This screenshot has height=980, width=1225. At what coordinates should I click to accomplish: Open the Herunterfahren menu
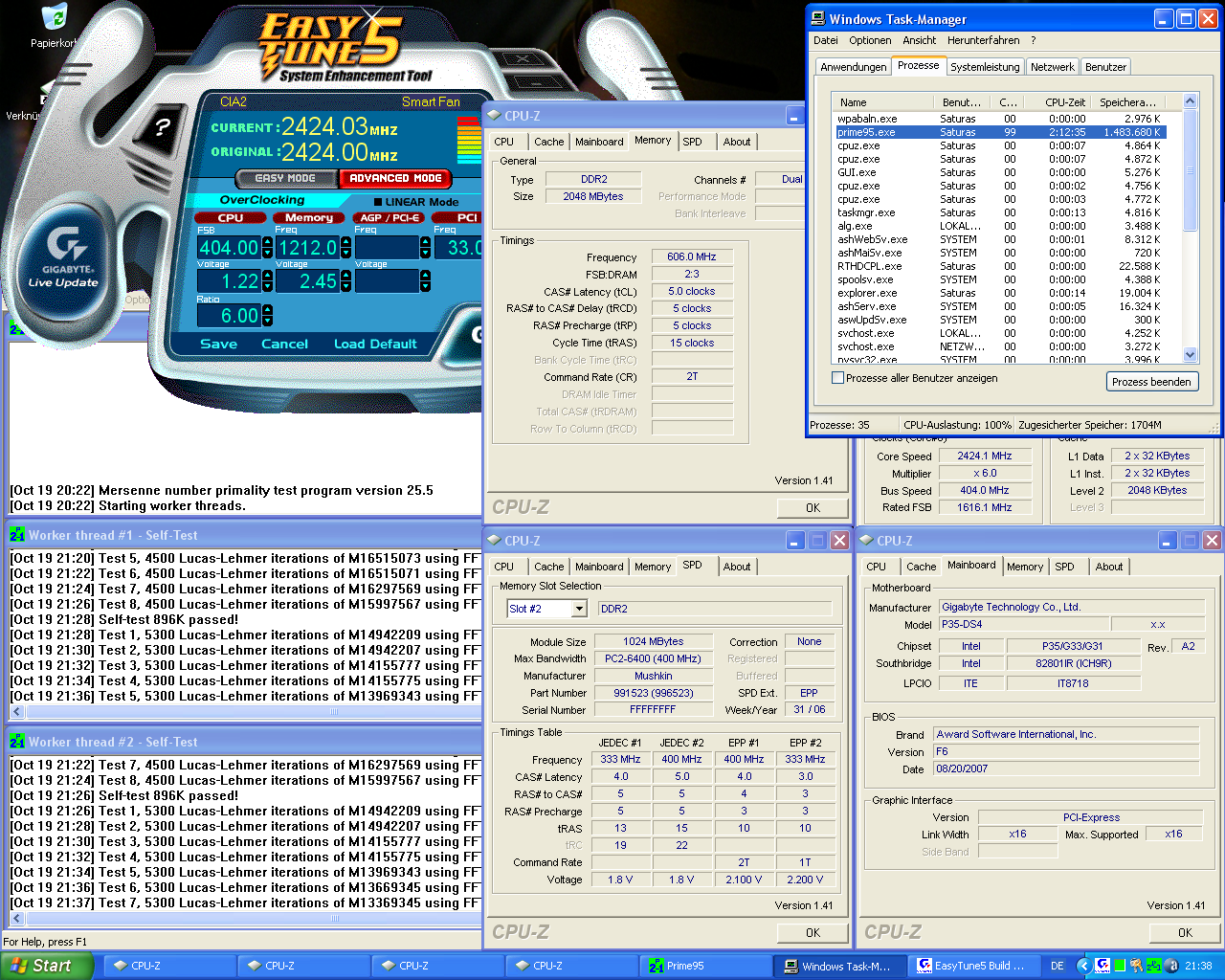pos(983,40)
